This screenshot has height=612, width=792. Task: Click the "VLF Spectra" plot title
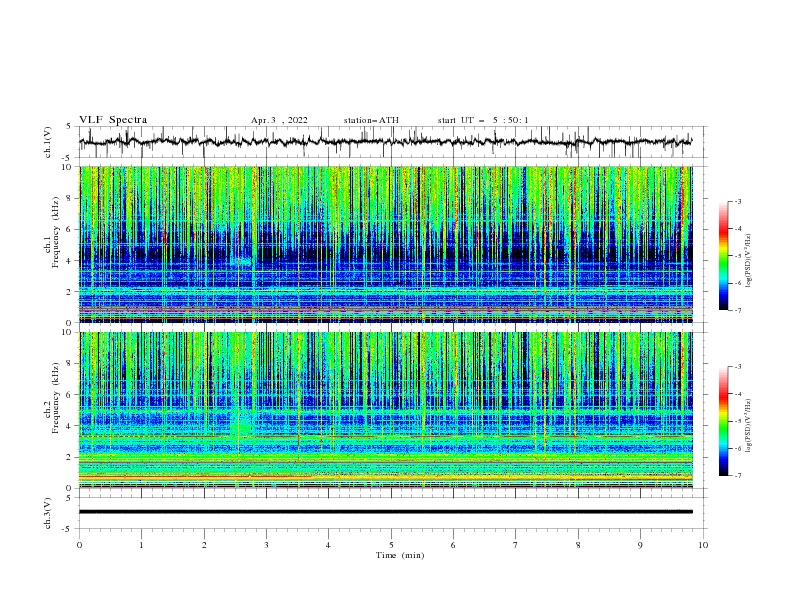point(113,120)
